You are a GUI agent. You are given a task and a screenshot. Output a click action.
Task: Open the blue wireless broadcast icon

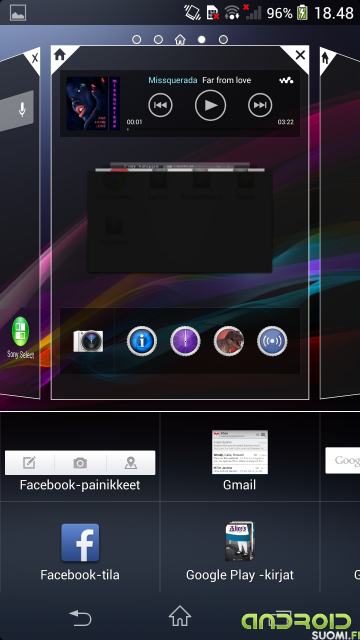pos(272,341)
